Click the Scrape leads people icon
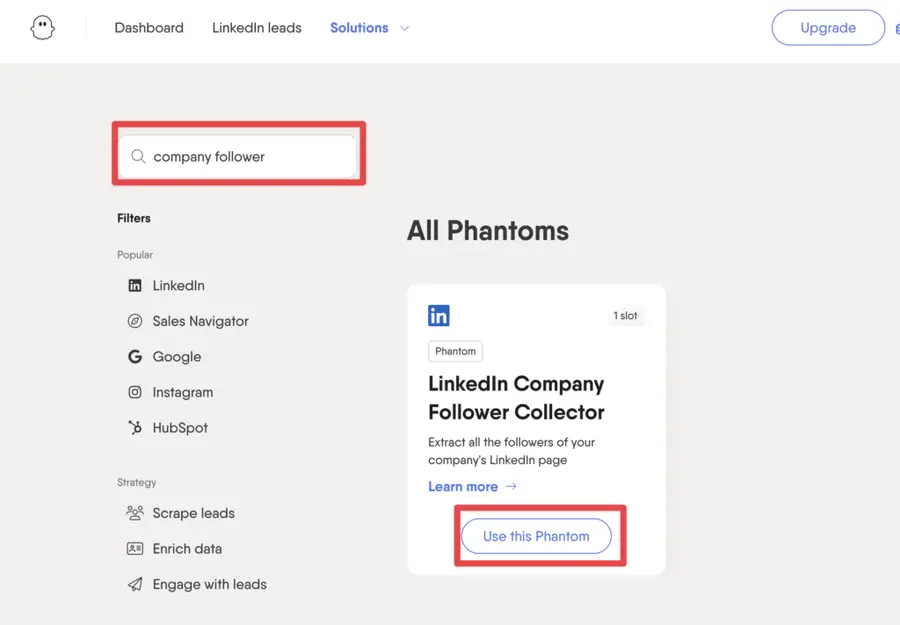Viewport: 900px width, 625px height. 135,513
